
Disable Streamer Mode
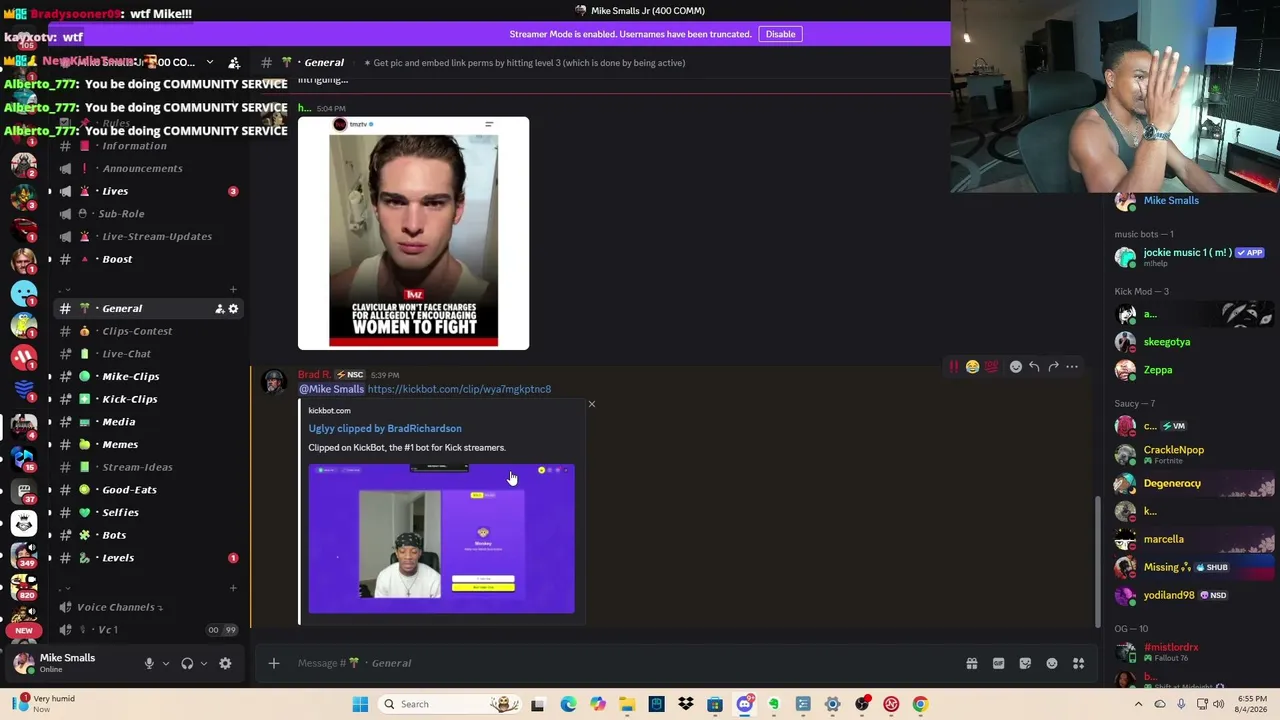click(780, 34)
